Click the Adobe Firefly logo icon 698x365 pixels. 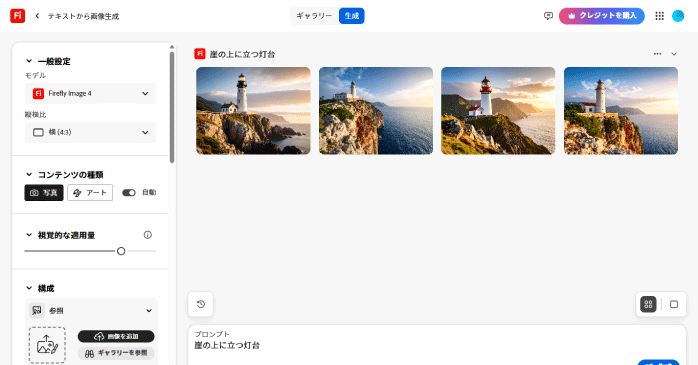pos(17,16)
